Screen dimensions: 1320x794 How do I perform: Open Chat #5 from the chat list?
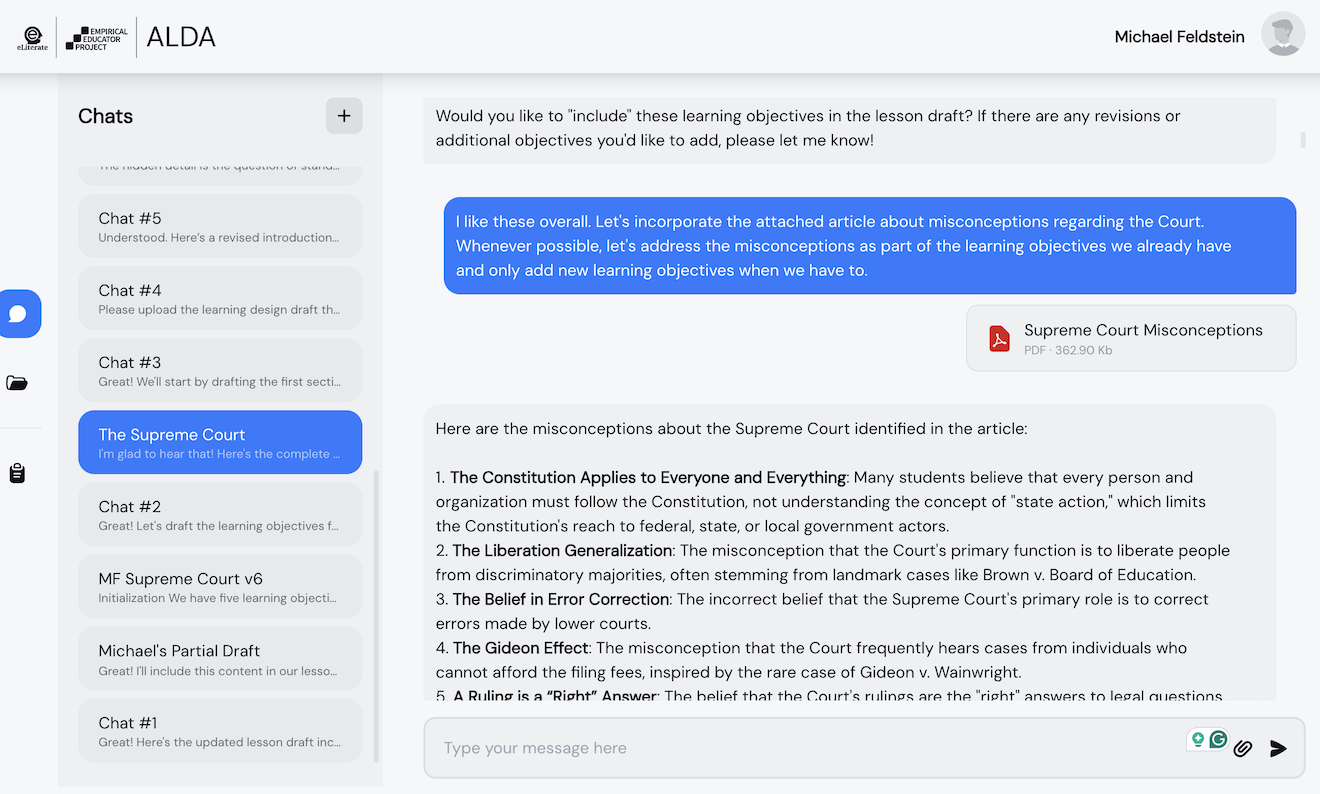tap(220, 225)
